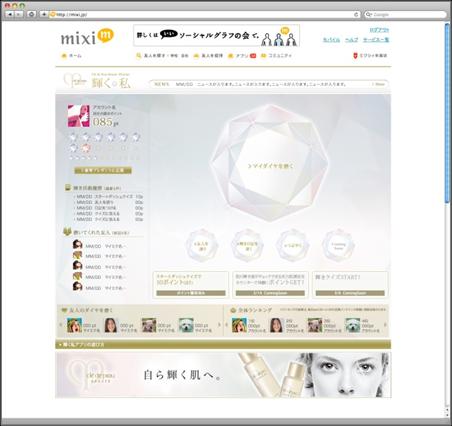Image resolution: width=452 pixels, height=426 pixels.
Task: Click previous arrow of friends' diamonds carousel
Action: (x=61, y=325)
